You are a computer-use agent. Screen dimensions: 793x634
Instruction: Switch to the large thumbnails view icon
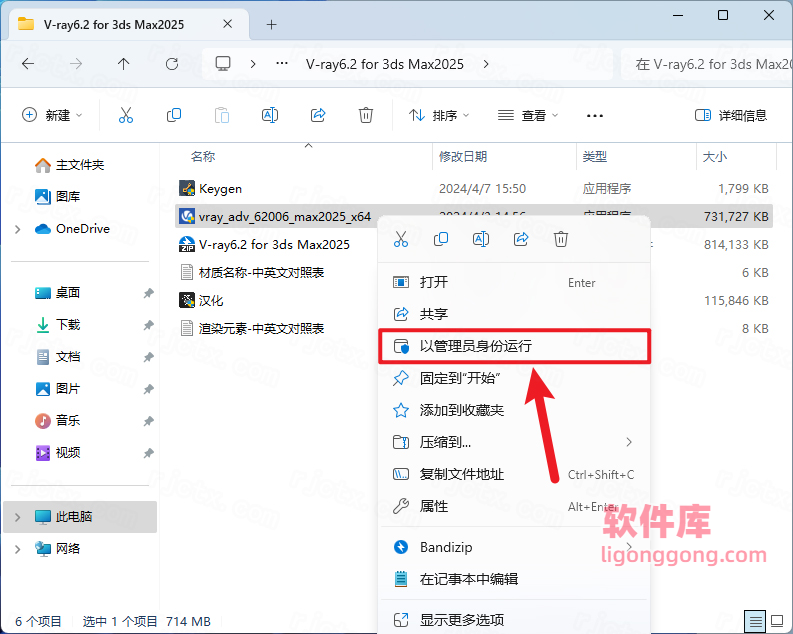click(777, 621)
